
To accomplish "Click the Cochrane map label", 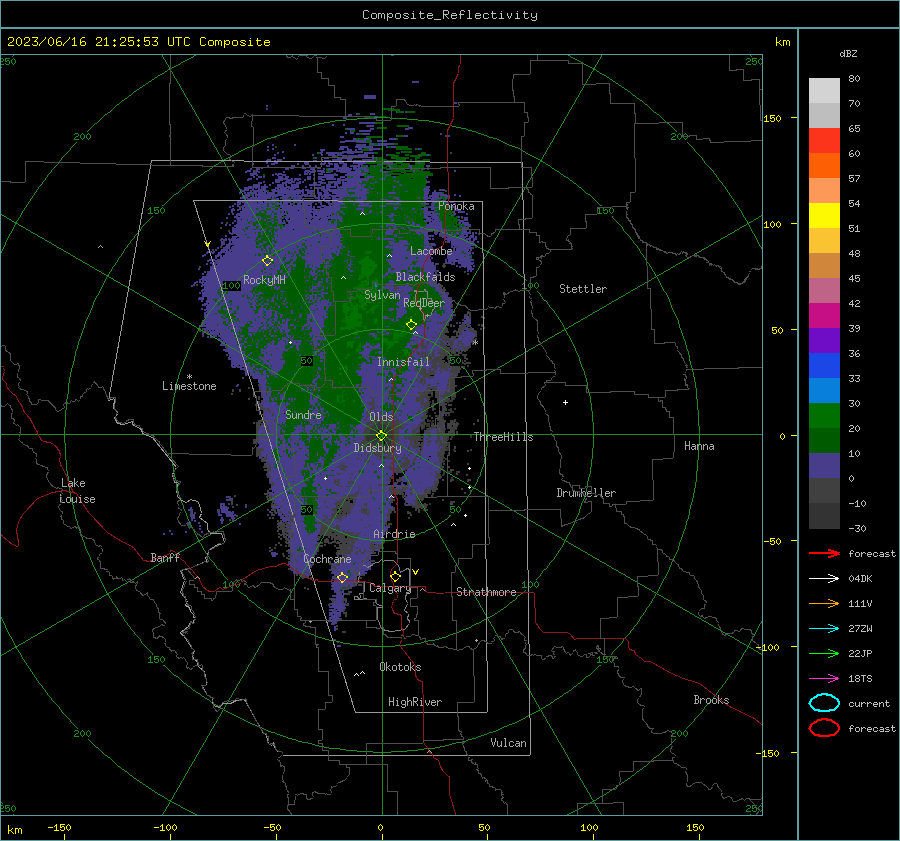I will pyautogui.click(x=327, y=559).
